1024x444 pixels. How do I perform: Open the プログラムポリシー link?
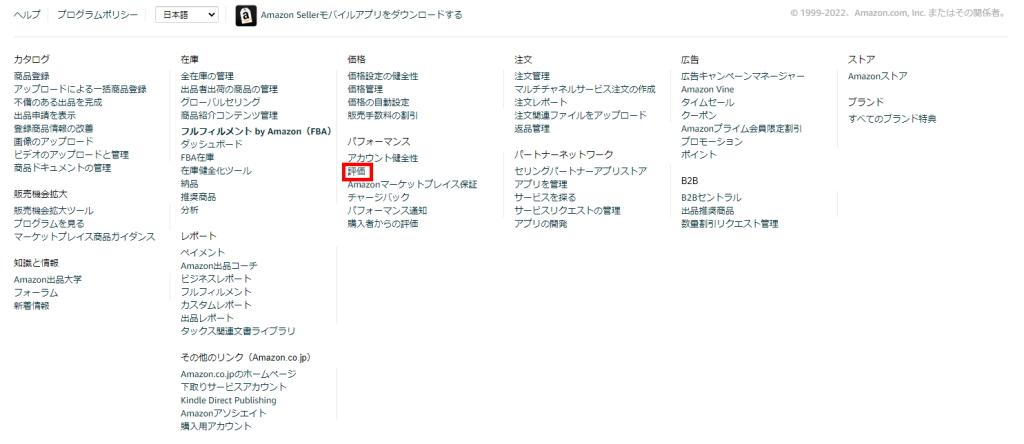point(97,15)
